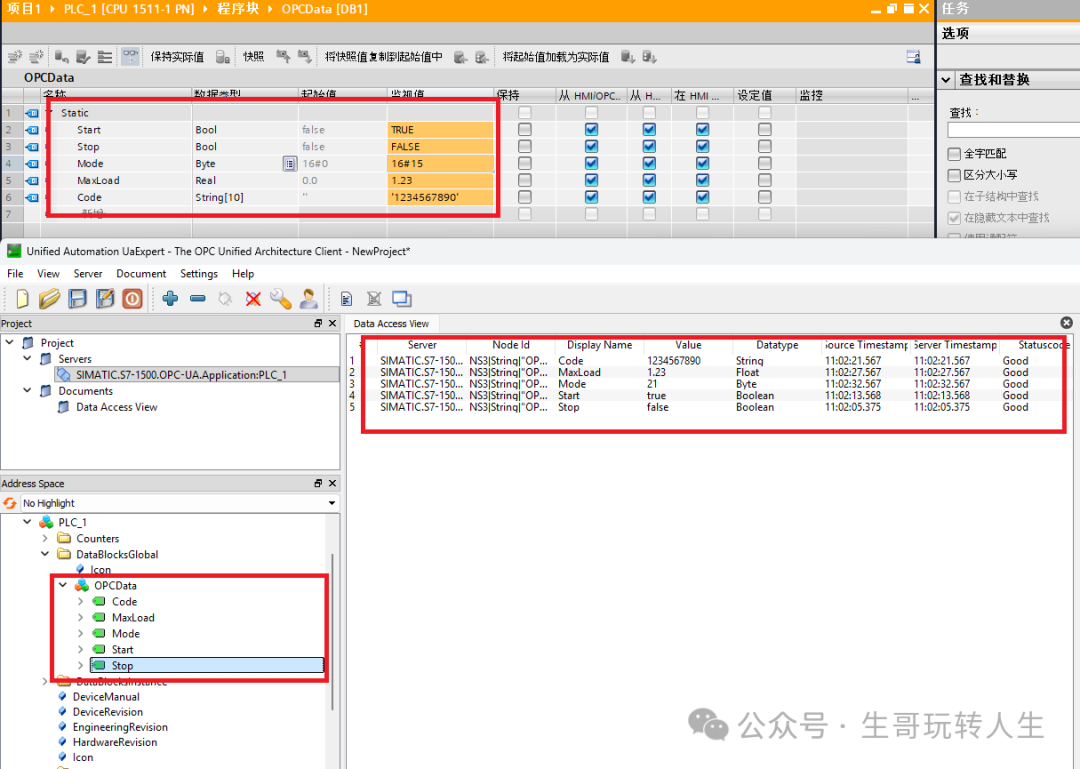This screenshot has height=769, width=1080.
Task: Click red round stop icon in UaExpert toolbar
Action: (x=132, y=298)
